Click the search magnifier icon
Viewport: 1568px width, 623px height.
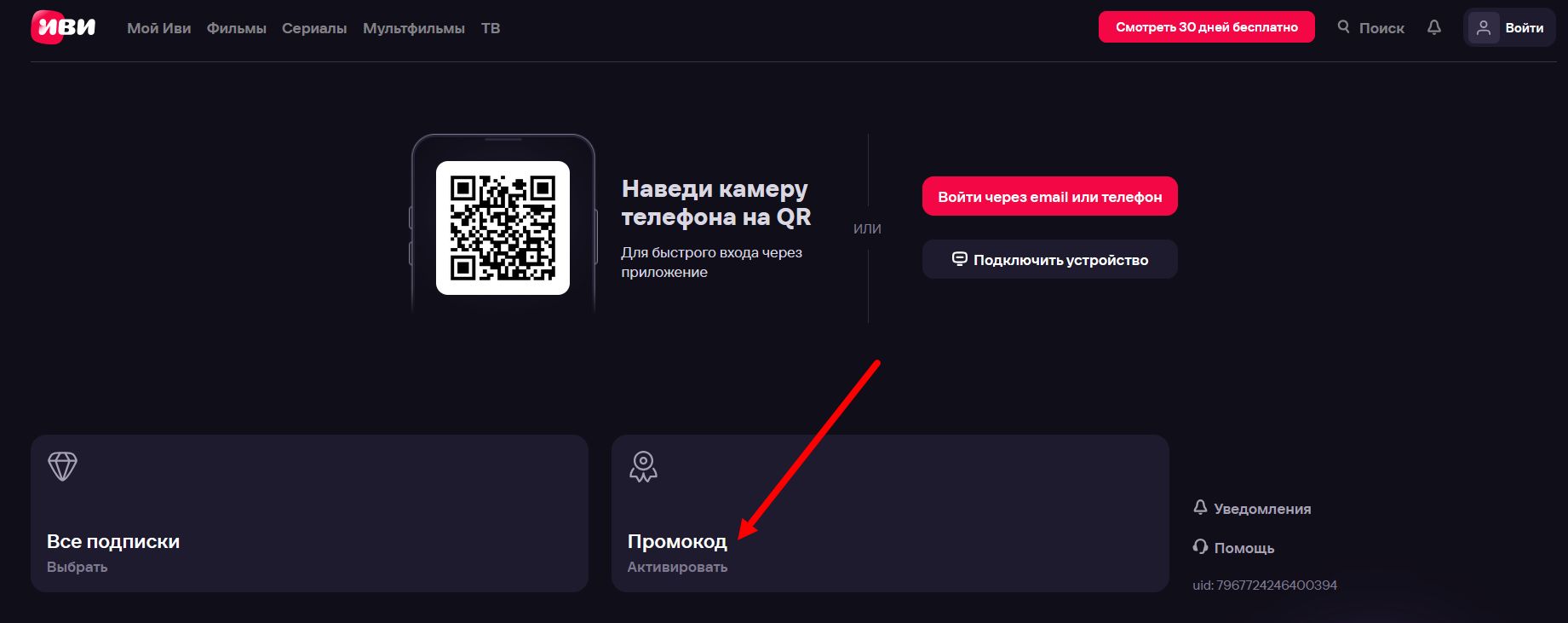coord(1344,27)
